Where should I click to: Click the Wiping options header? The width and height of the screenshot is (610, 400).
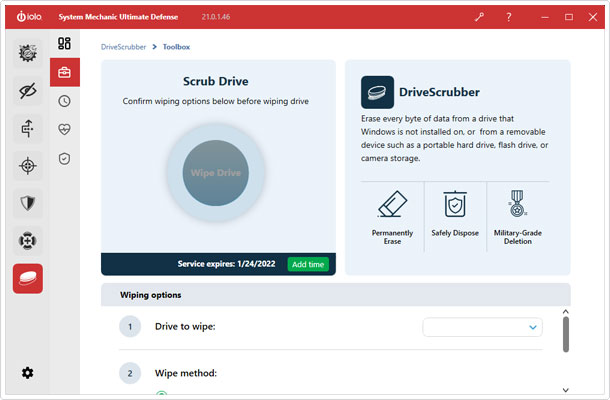(336, 295)
